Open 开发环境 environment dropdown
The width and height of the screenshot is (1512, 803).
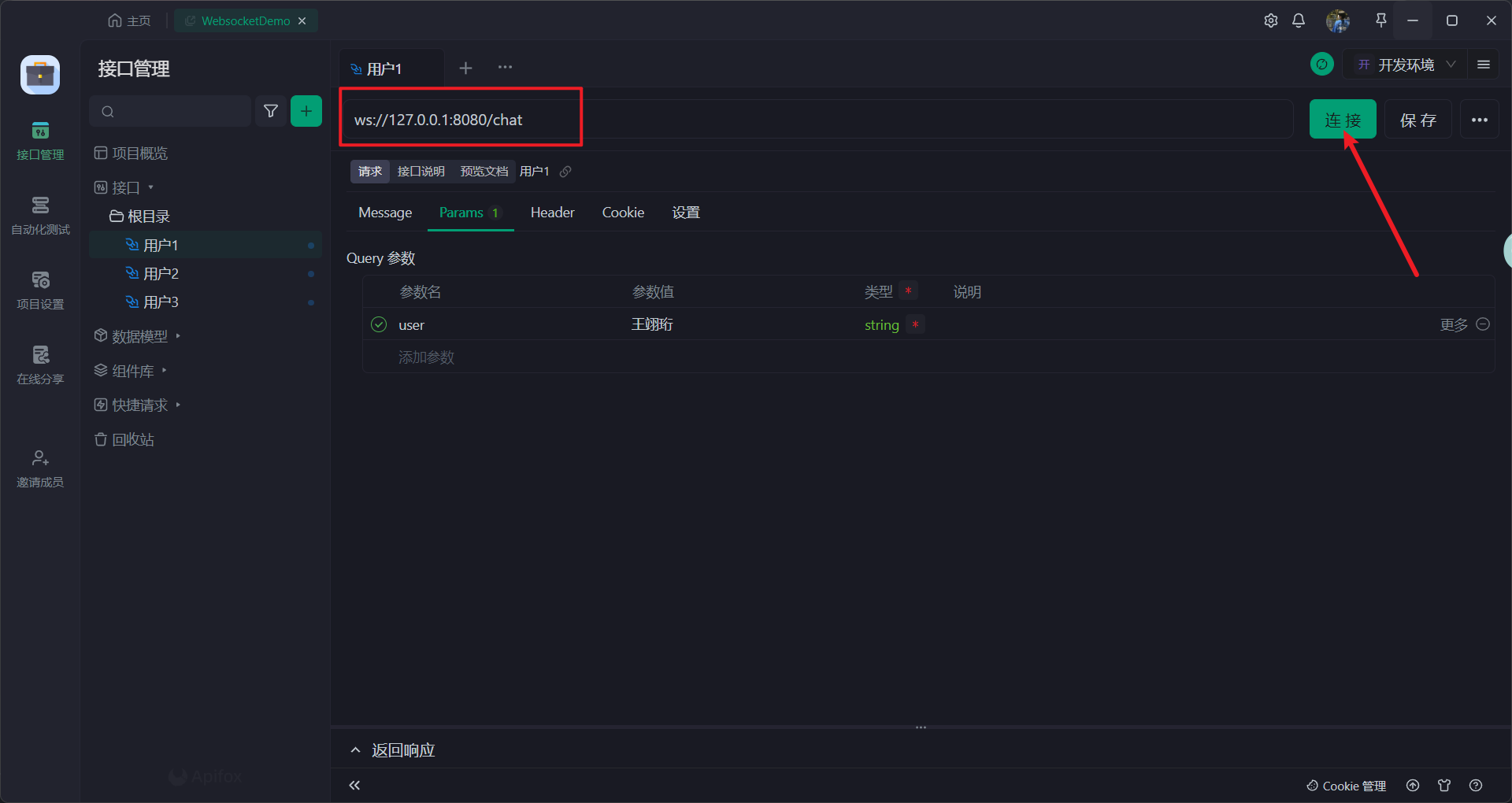[1405, 65]
